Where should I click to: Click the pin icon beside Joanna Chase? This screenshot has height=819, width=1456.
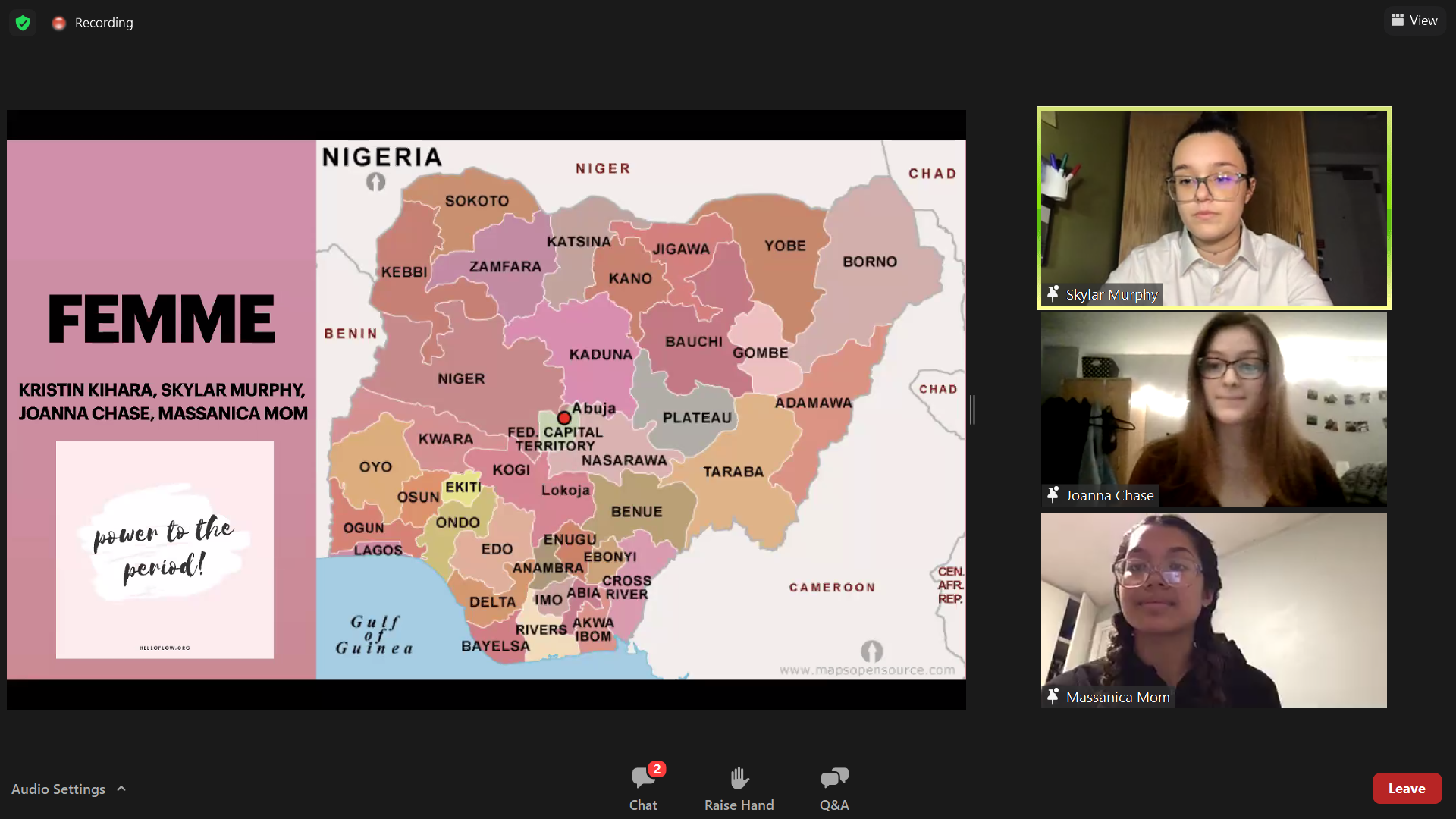(x=1053, y=494)
